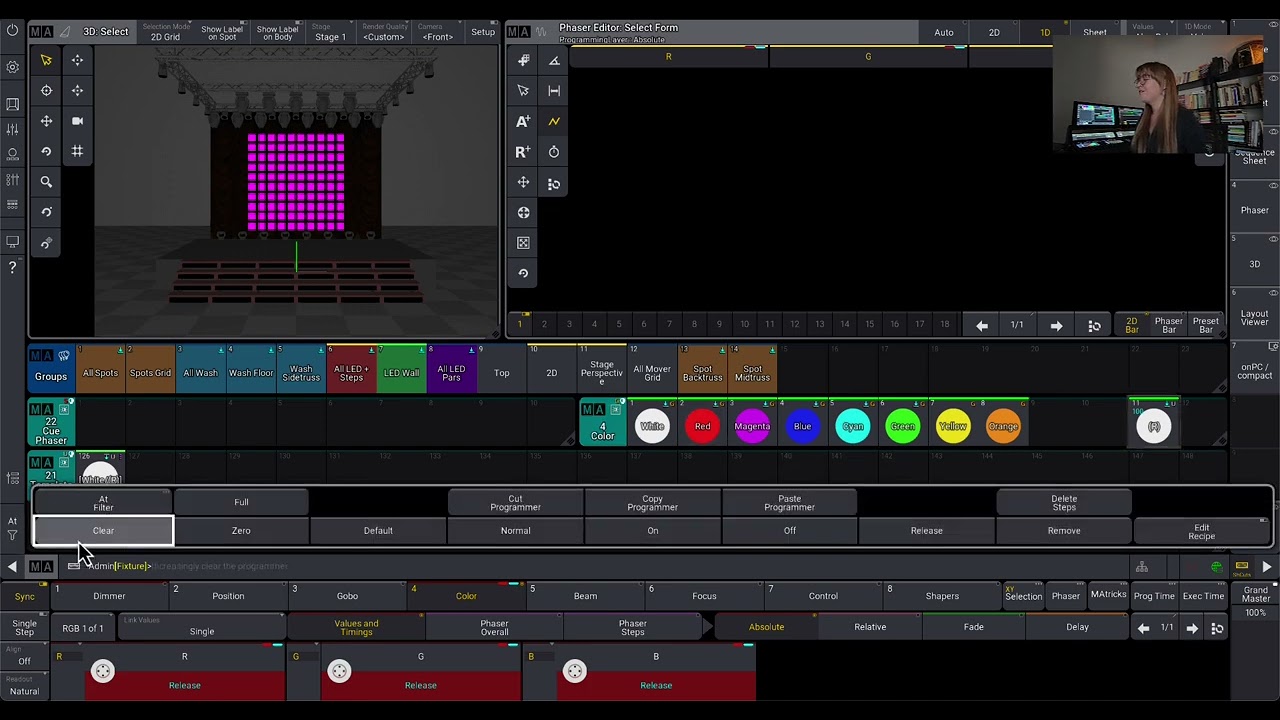Image resolution: width=1280 pixels, height=720 pixels.
Task: Click the width measure icon in Phaser Editor
Action: pos(554,91)
